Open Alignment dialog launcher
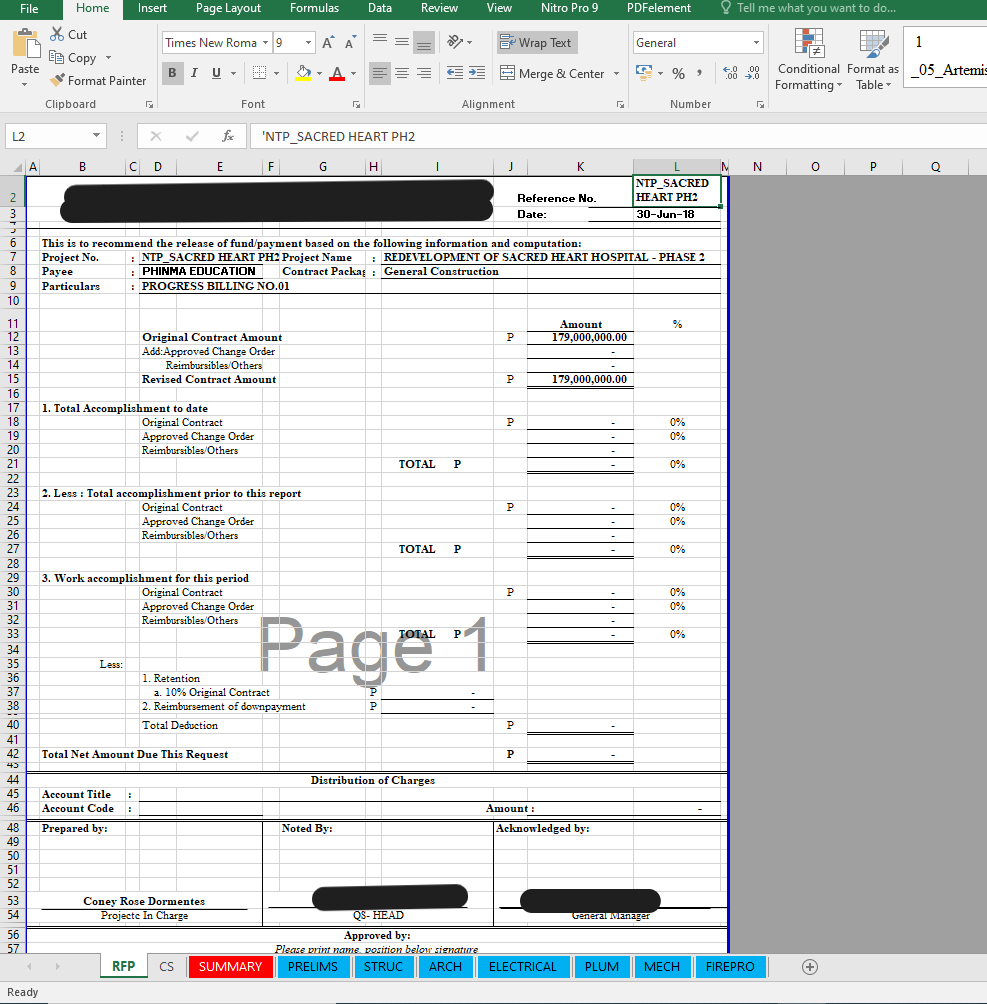 pos(620,104)
